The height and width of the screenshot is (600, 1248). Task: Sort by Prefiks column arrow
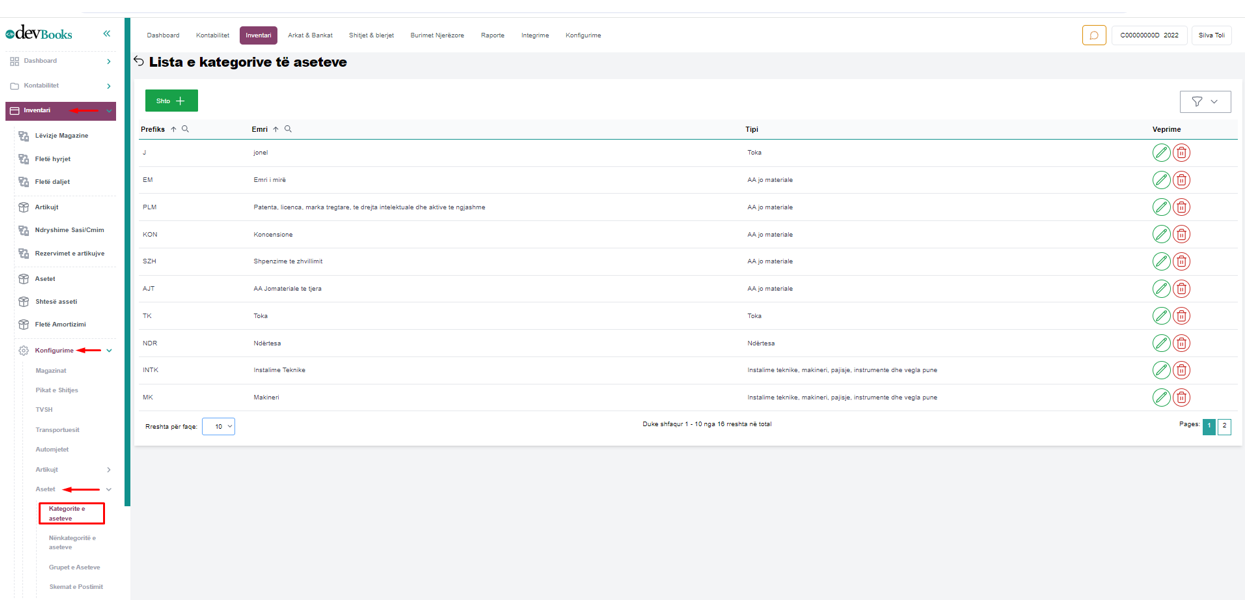pyautogui.click(x=173, y=129)
